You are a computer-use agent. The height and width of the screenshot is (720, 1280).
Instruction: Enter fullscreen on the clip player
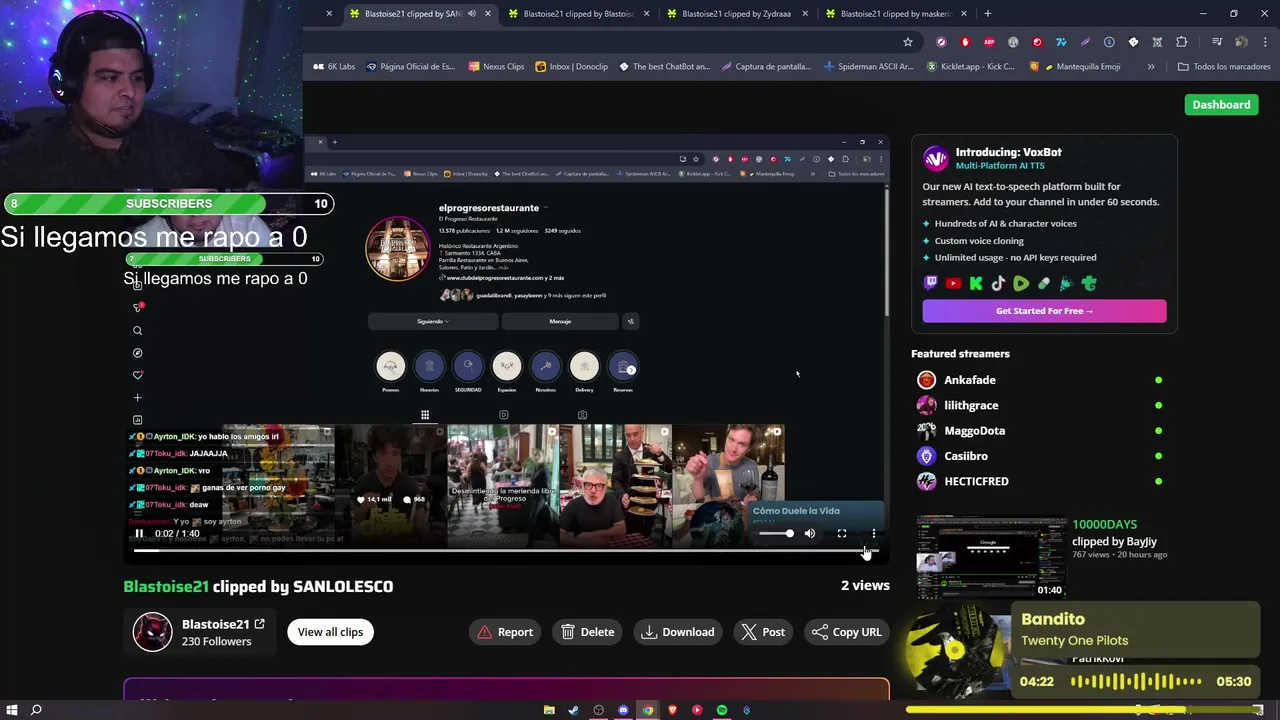point(842,534)
